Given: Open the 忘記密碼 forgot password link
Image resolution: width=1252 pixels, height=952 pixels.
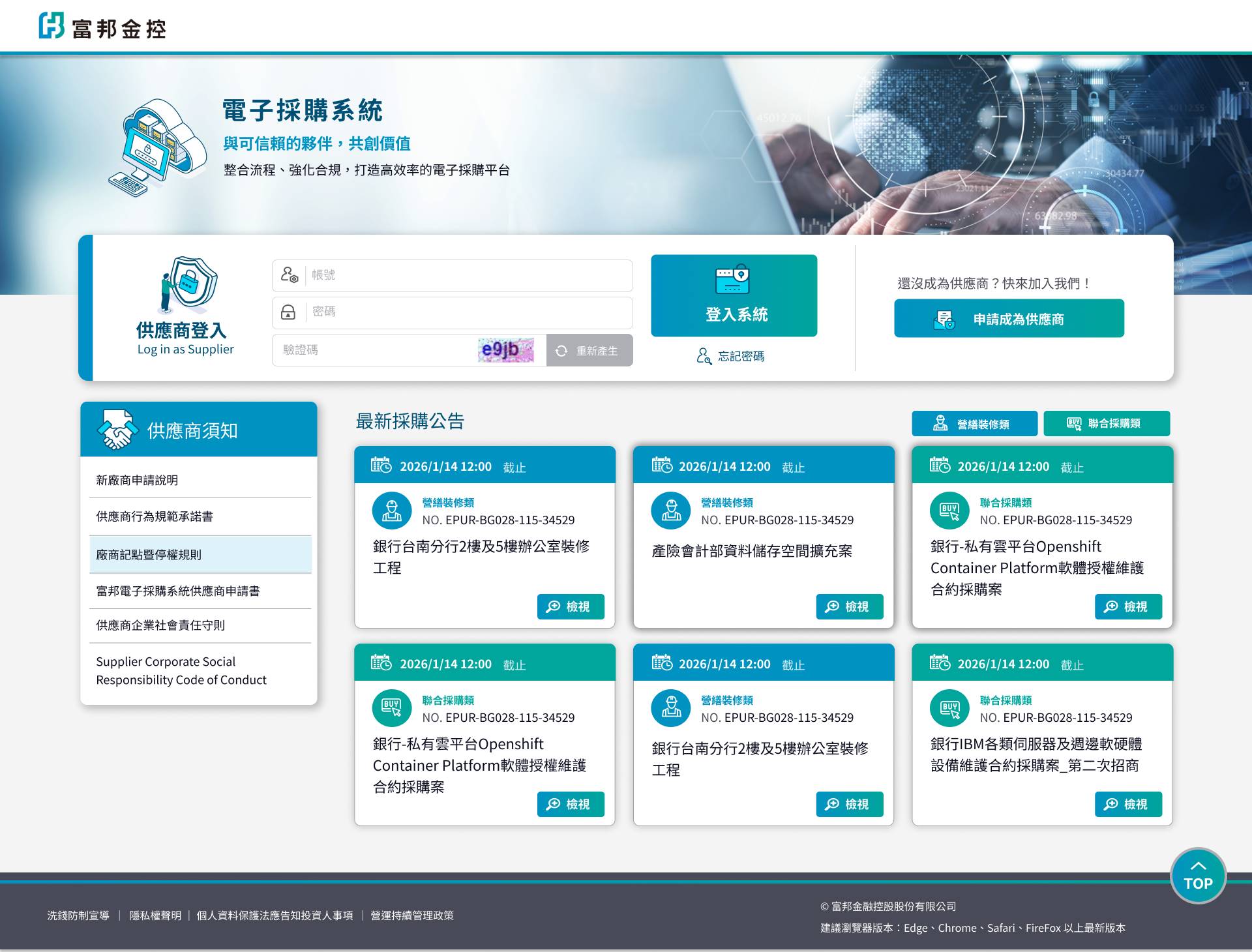Looking at the screenshot, I should tap(730, 356).
